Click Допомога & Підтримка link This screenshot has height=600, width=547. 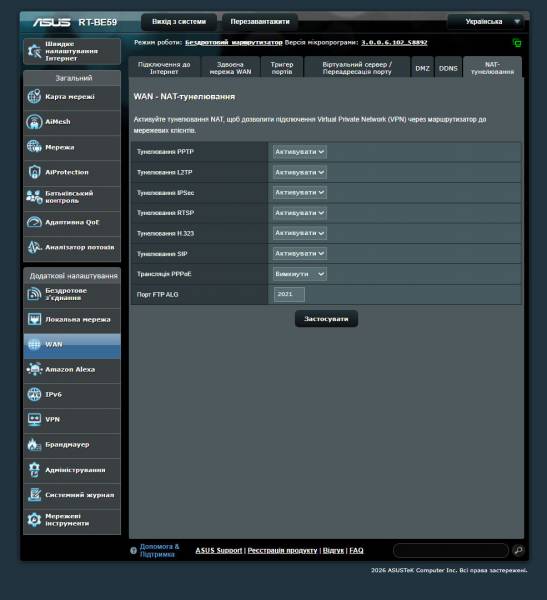point(159,550)
